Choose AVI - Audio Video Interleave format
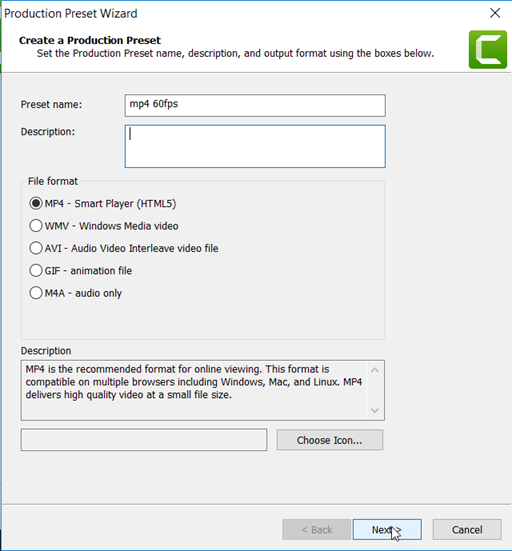This screenshot has width=512, height=551. coord(124,248)
